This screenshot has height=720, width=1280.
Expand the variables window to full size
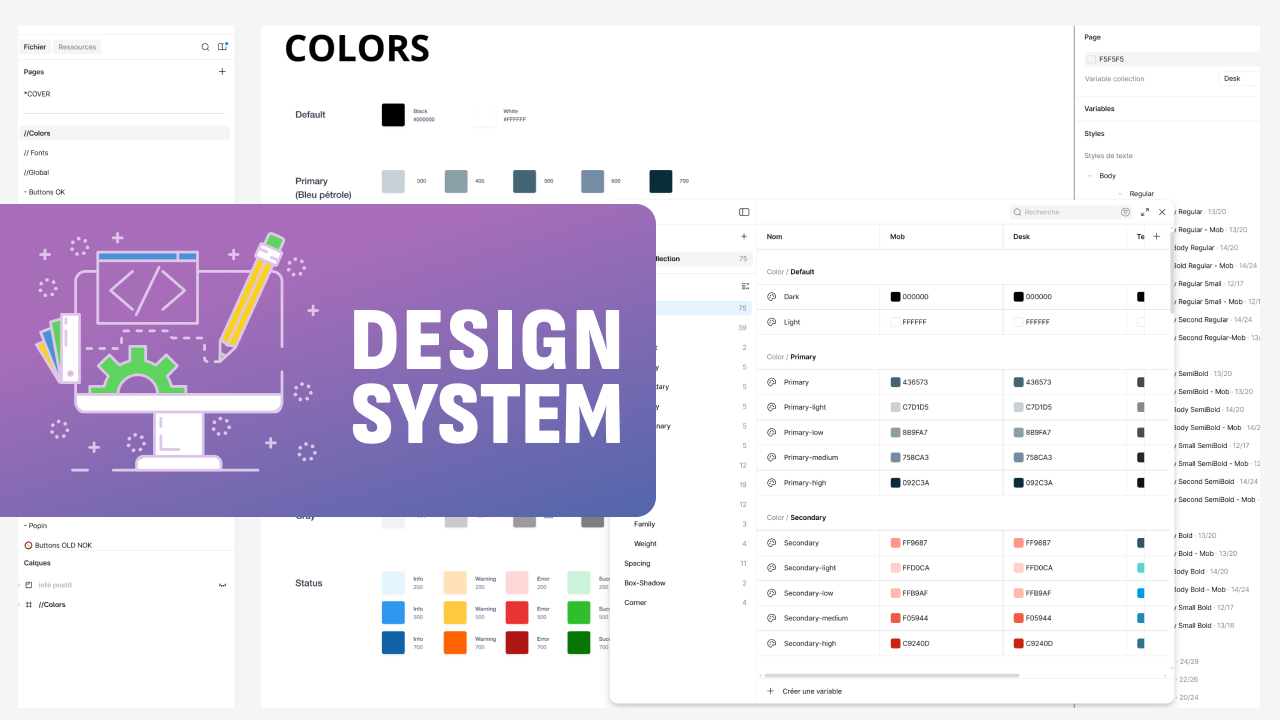click(x=1145, y=212)
